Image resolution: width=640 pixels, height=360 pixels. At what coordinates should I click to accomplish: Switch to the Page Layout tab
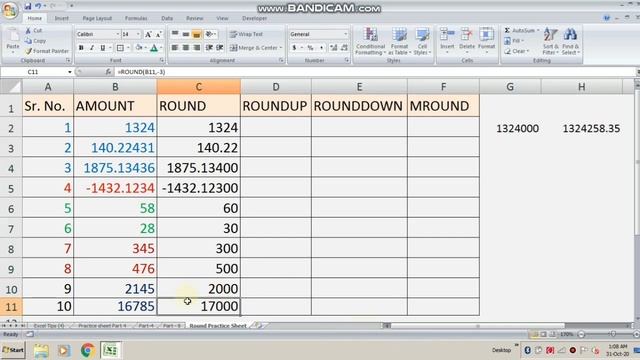97,18
